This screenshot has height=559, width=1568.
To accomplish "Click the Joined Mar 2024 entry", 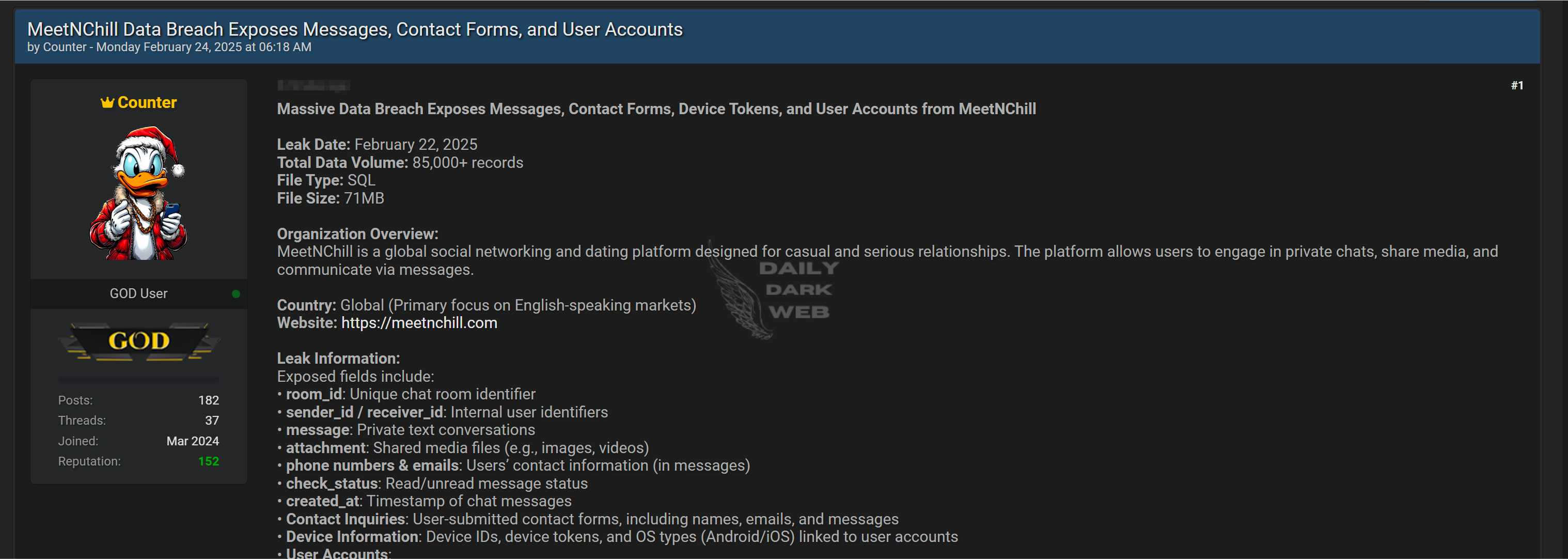I will coord(139,441).
